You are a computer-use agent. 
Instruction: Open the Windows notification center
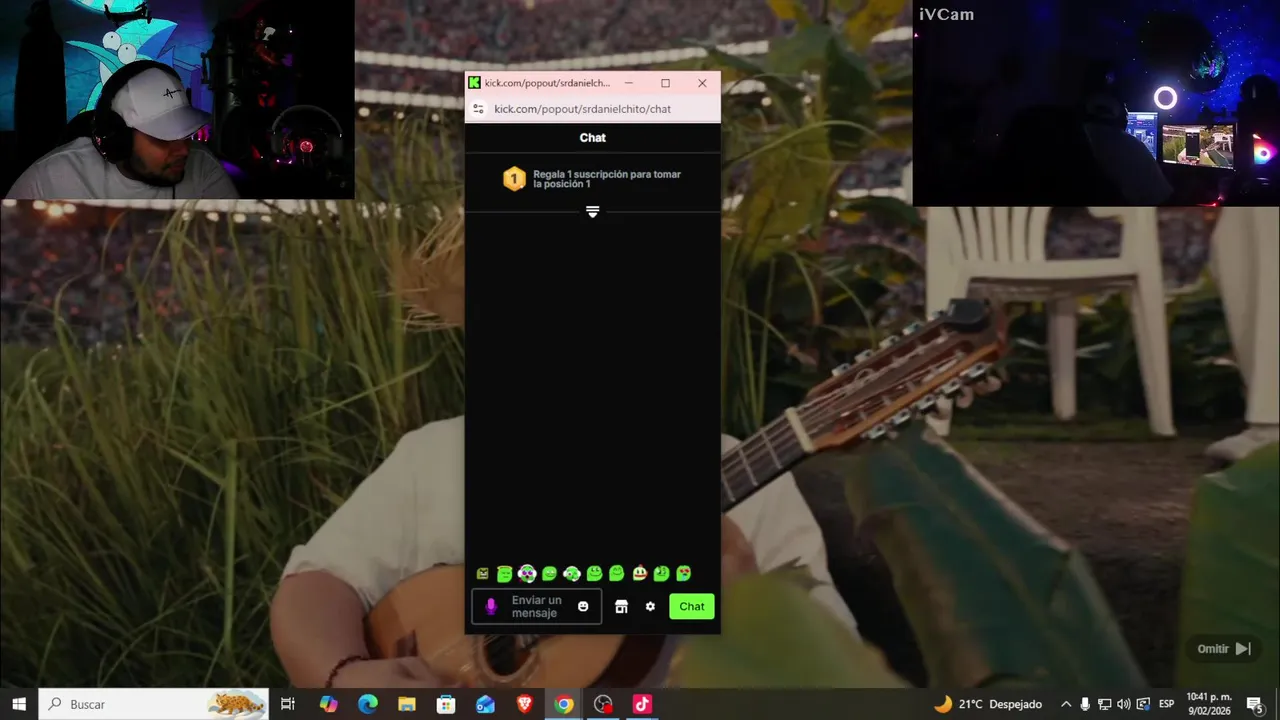point(1255,704)
